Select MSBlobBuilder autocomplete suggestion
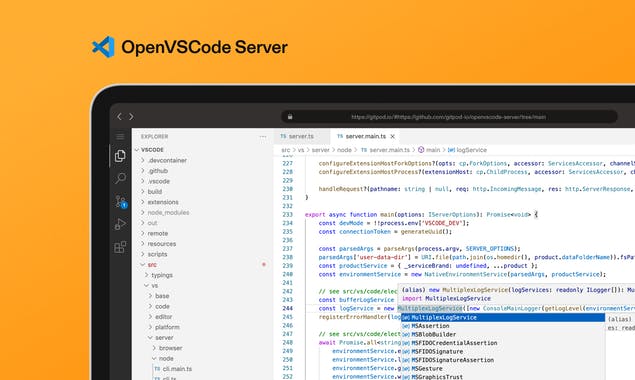The width and height of the screenshot is (635, 380). [503, 335]
